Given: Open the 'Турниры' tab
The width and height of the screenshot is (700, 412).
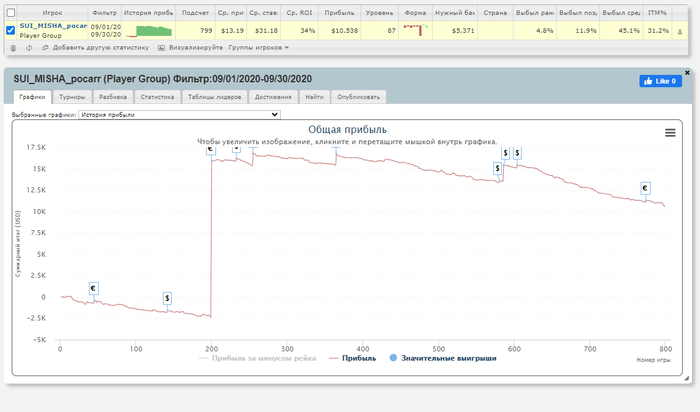Looking at the screenshot, I should (x=72, y=97).
